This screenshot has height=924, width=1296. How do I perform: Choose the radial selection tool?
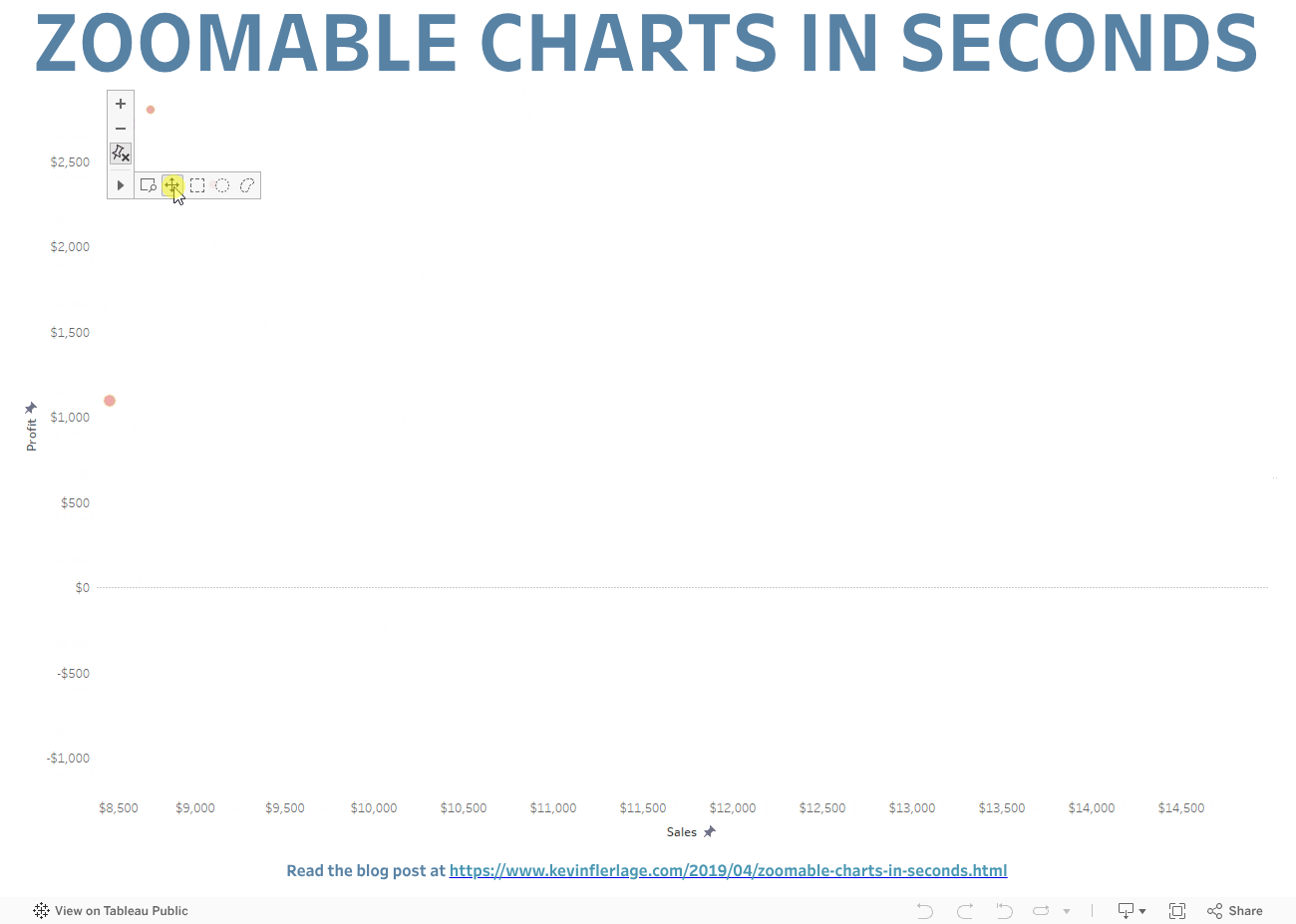pos(222,185)
